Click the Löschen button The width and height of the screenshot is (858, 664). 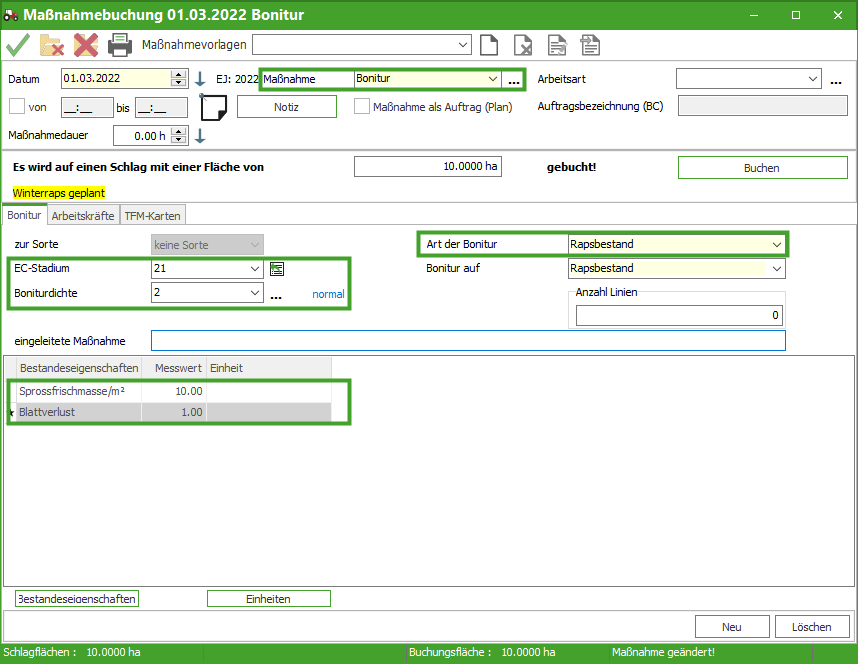[811, 627]
